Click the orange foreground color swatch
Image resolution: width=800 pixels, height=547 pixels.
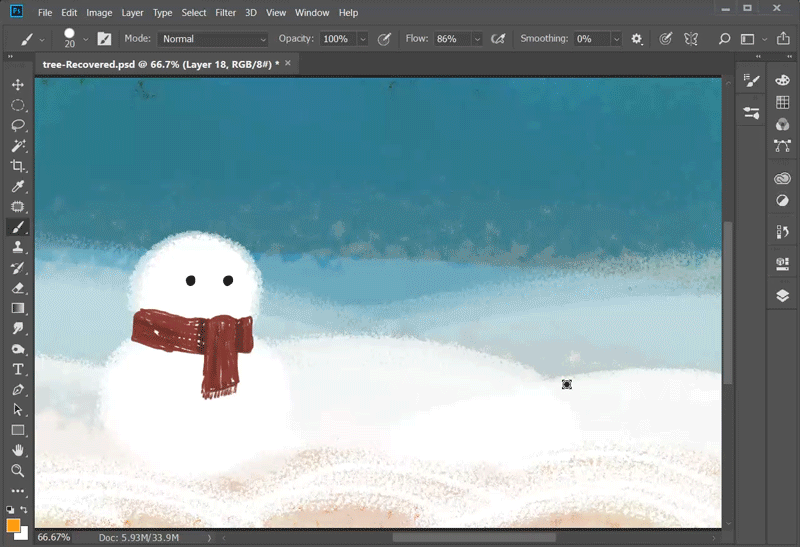[13, 526]
